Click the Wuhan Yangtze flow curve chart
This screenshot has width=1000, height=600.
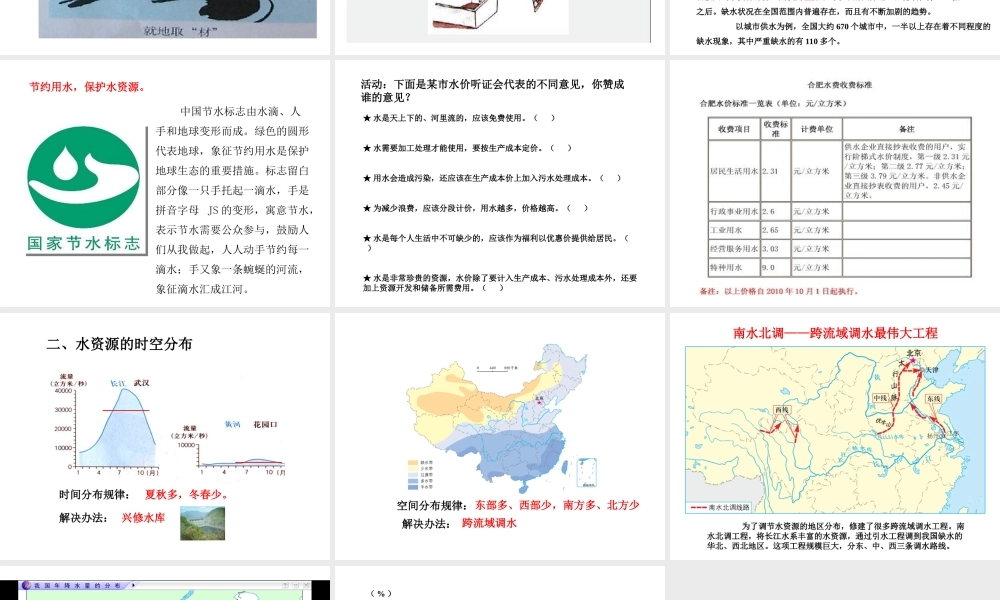point(105,426)
